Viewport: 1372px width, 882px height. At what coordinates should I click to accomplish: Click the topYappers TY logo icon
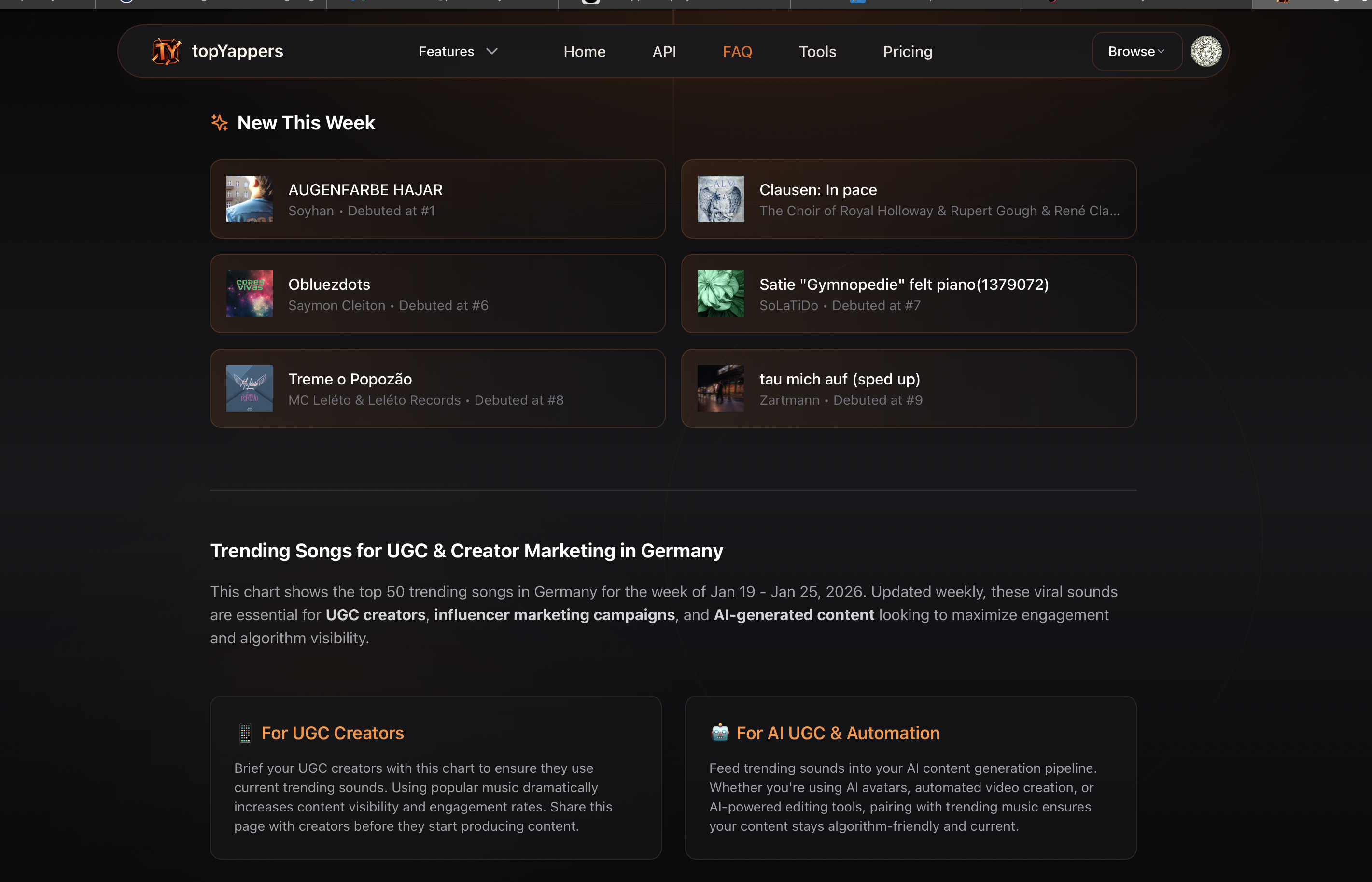166,52
